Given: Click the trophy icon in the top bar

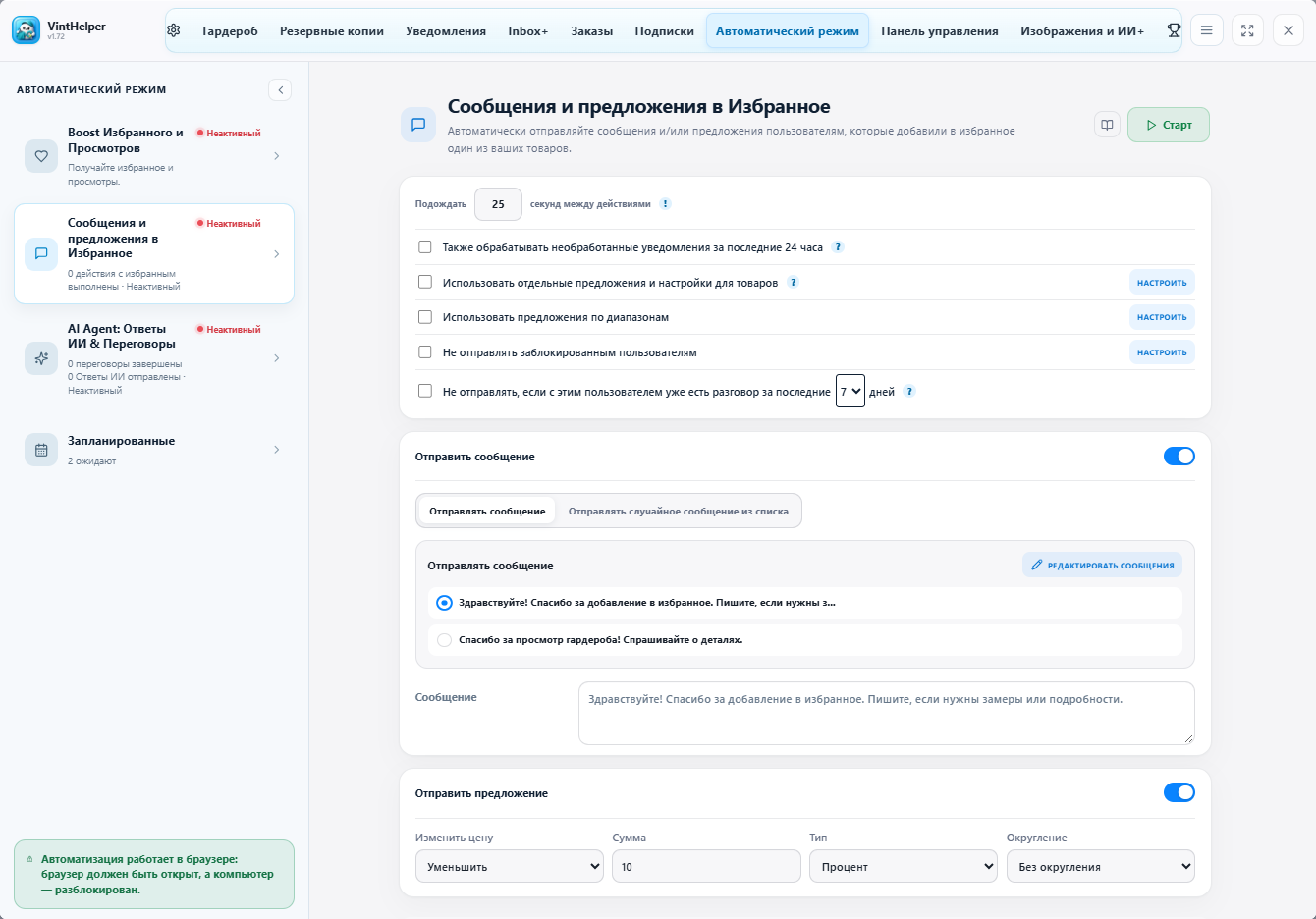Looking at the screenshot, I should pyautogui.click(x=1174, y=30).
